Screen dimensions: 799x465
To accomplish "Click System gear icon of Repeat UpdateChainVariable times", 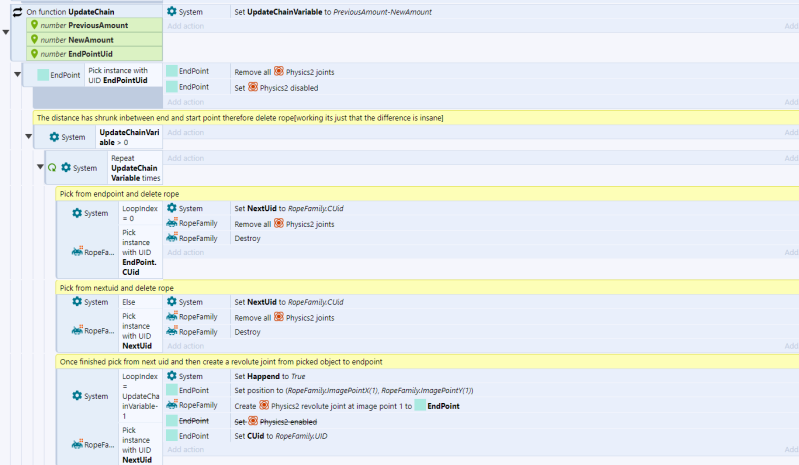I will click(x=66, y=167).
